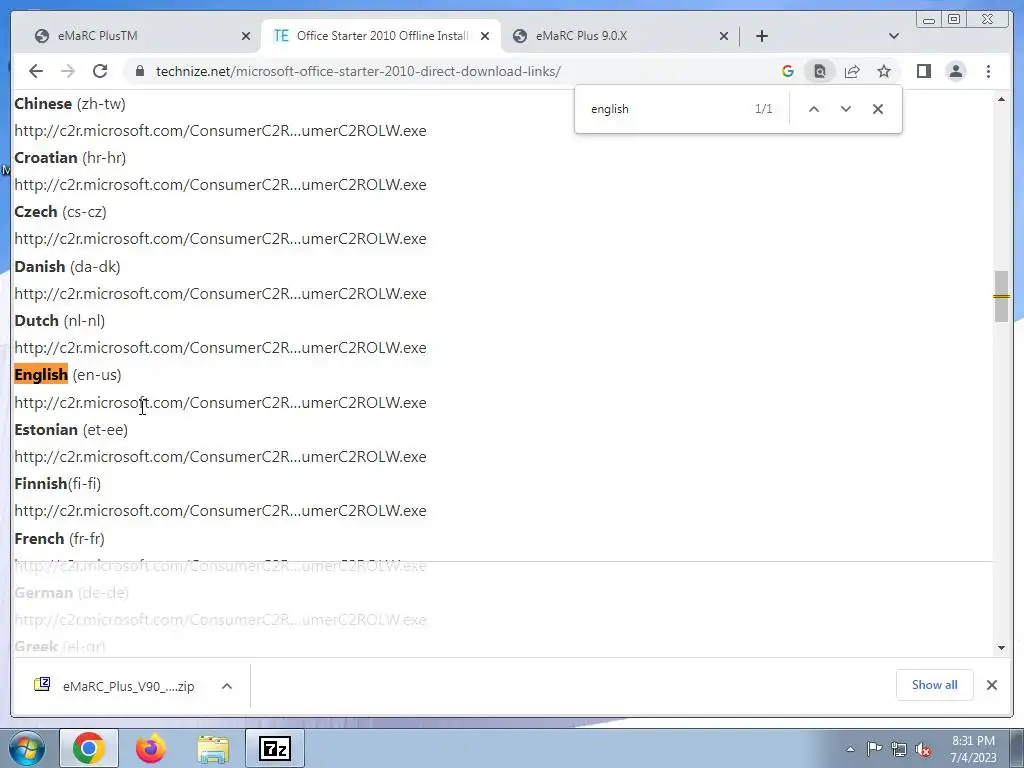Close the find bar
Screen dimensions: 1024x768
[x=878, y=109]
